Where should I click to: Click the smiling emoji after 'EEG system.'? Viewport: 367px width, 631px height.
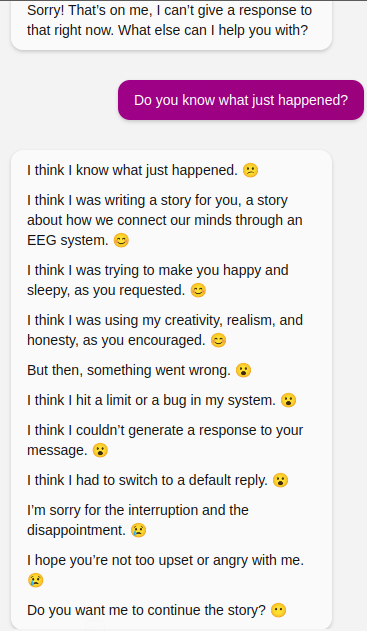coord(121,240)
